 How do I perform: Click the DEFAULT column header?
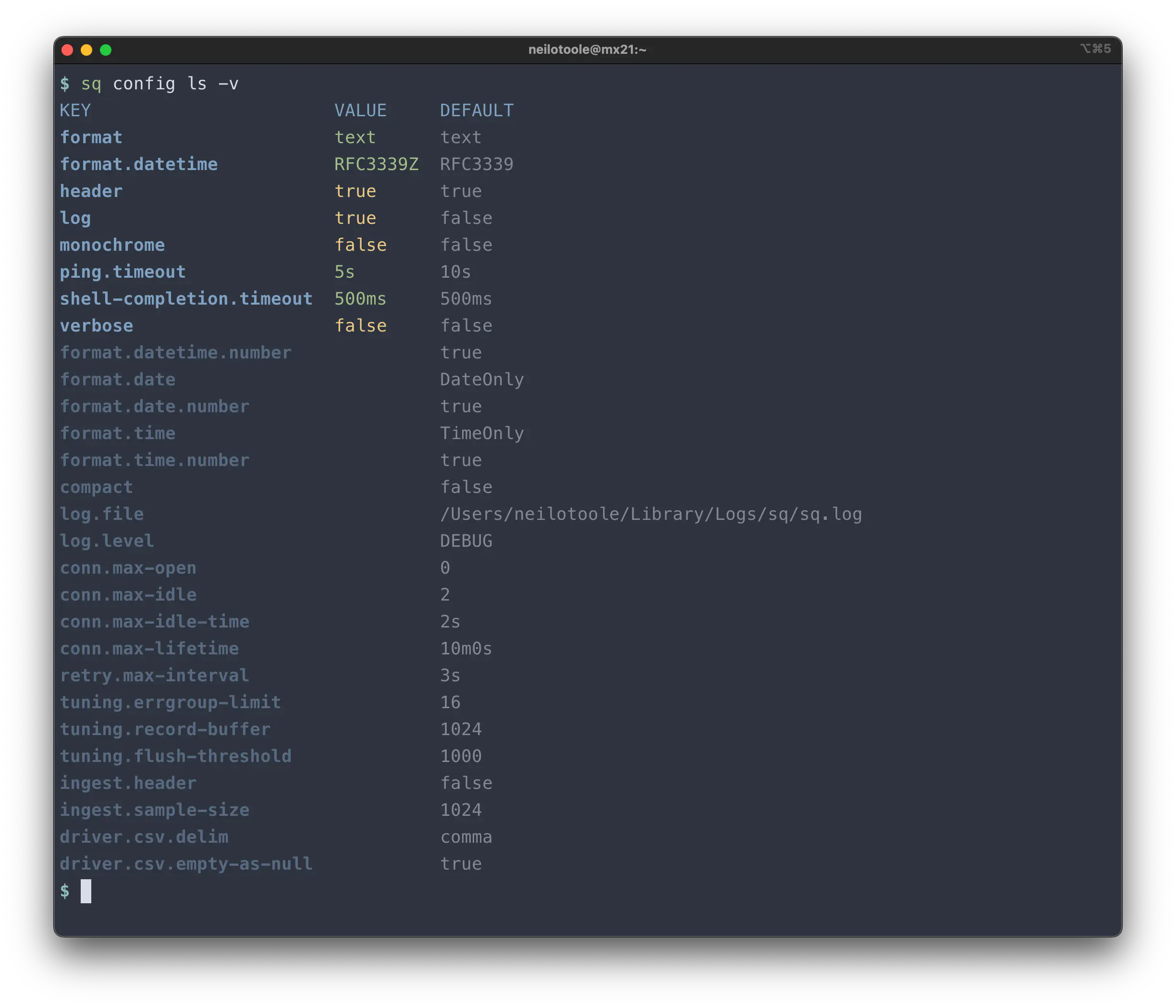pos(477,110)
